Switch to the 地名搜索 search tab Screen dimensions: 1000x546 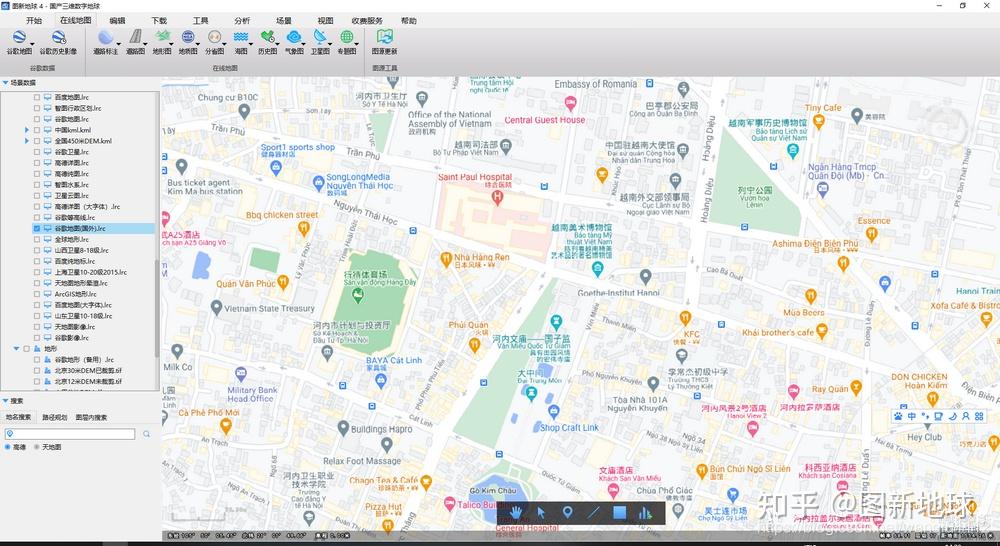pos(18,417)
